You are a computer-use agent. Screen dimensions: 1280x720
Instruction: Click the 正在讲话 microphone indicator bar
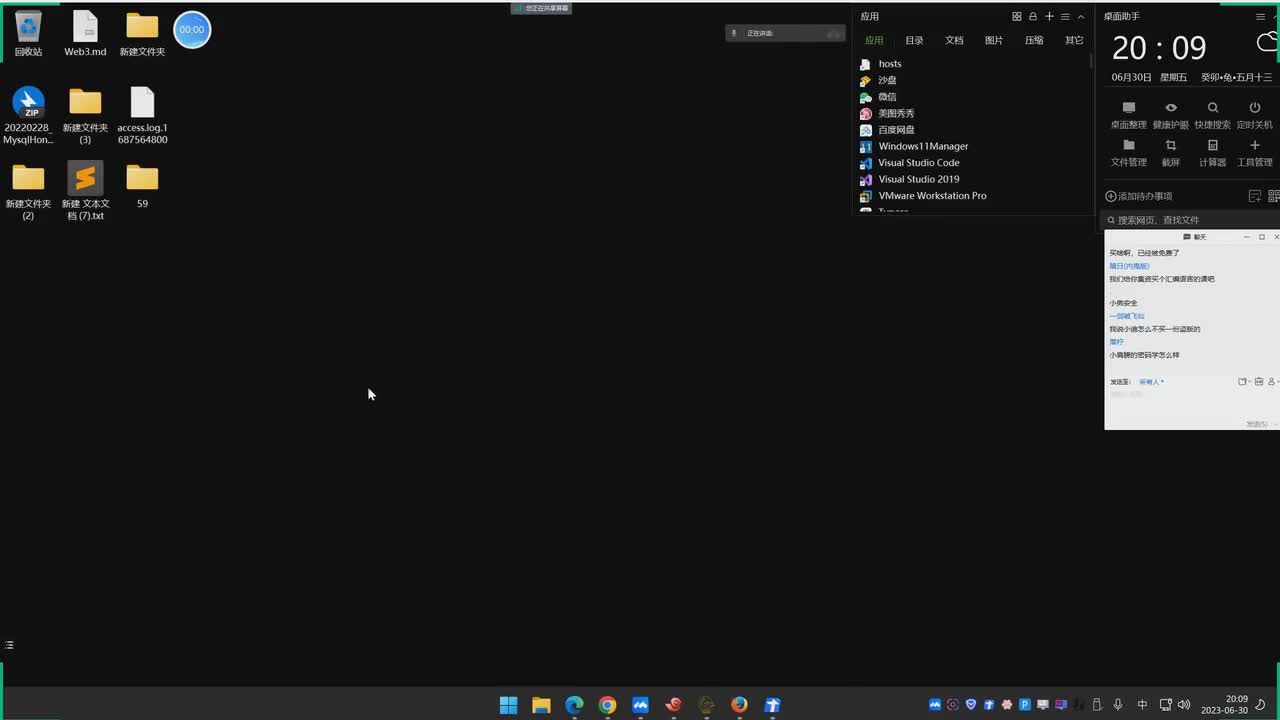786,33
